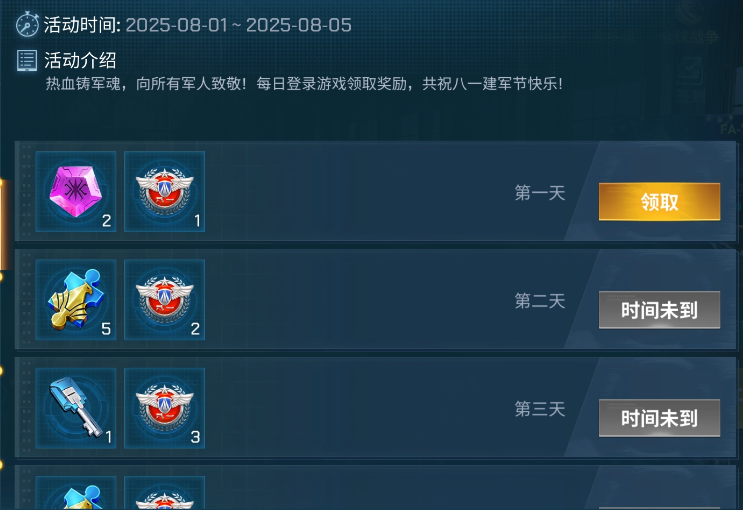Select the puzzle piece reward icon
The height and width of the screenshot is (510, 743).
coord(76,300)
